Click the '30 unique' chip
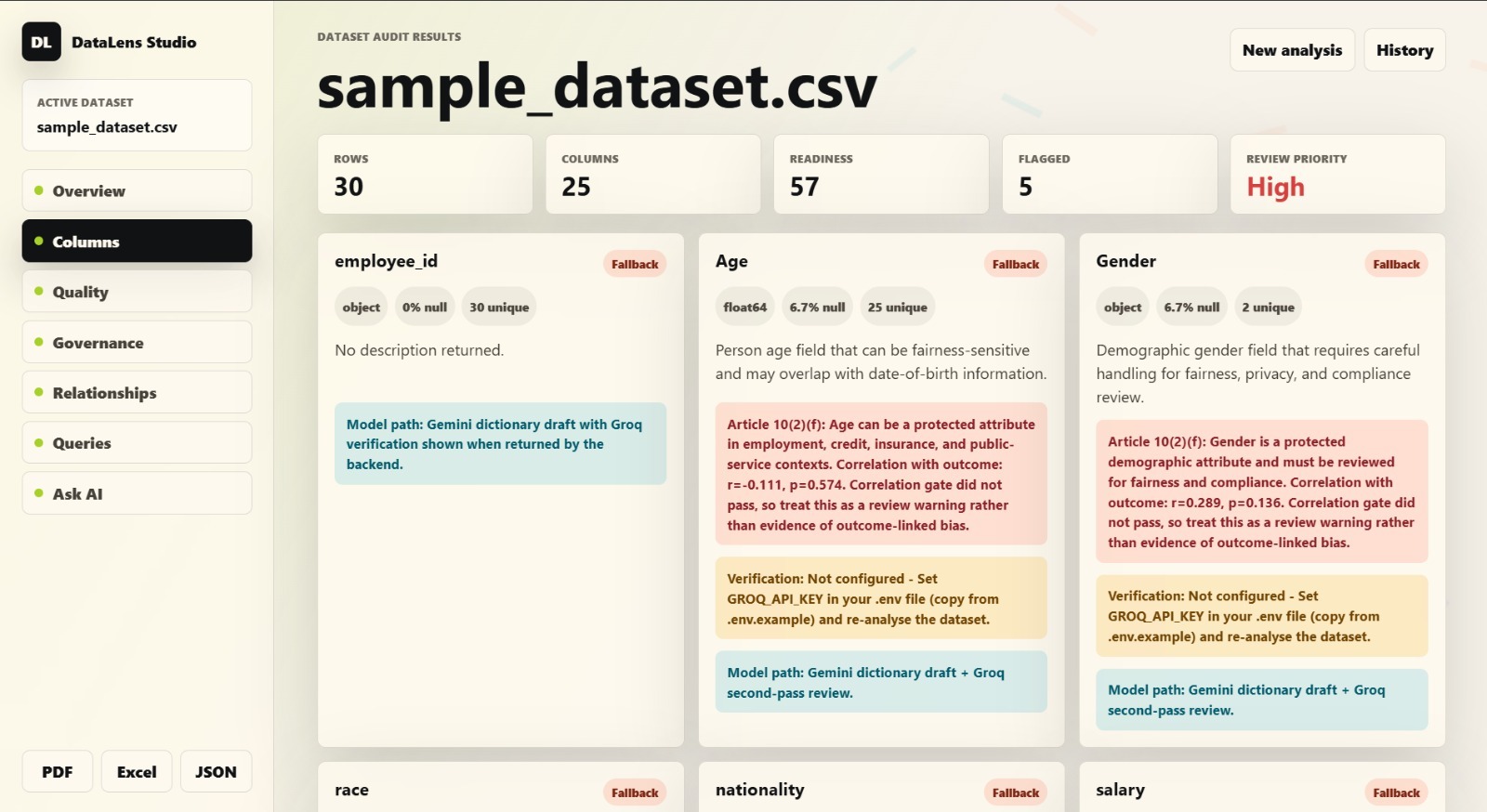The image size is (1487, 812). [499, 308]
